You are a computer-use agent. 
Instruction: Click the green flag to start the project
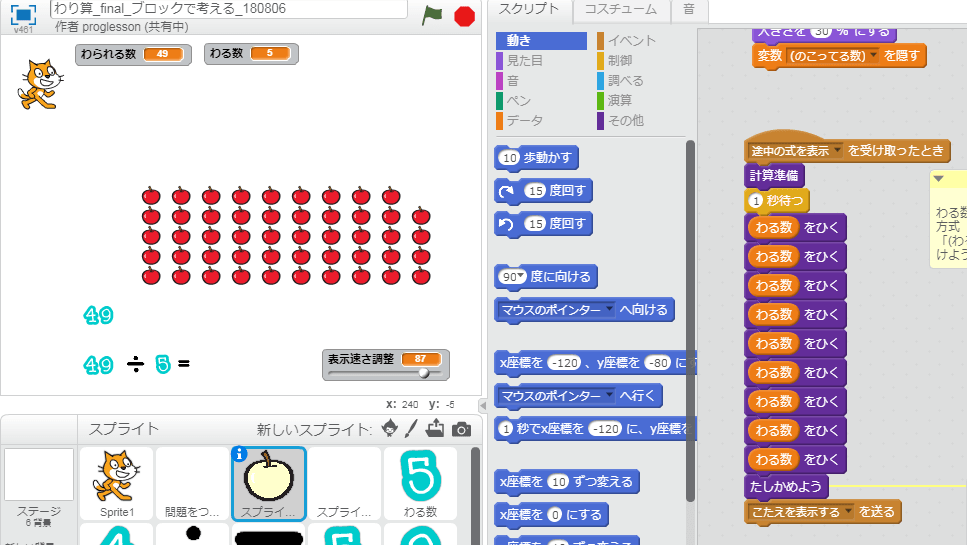(432, 15)
